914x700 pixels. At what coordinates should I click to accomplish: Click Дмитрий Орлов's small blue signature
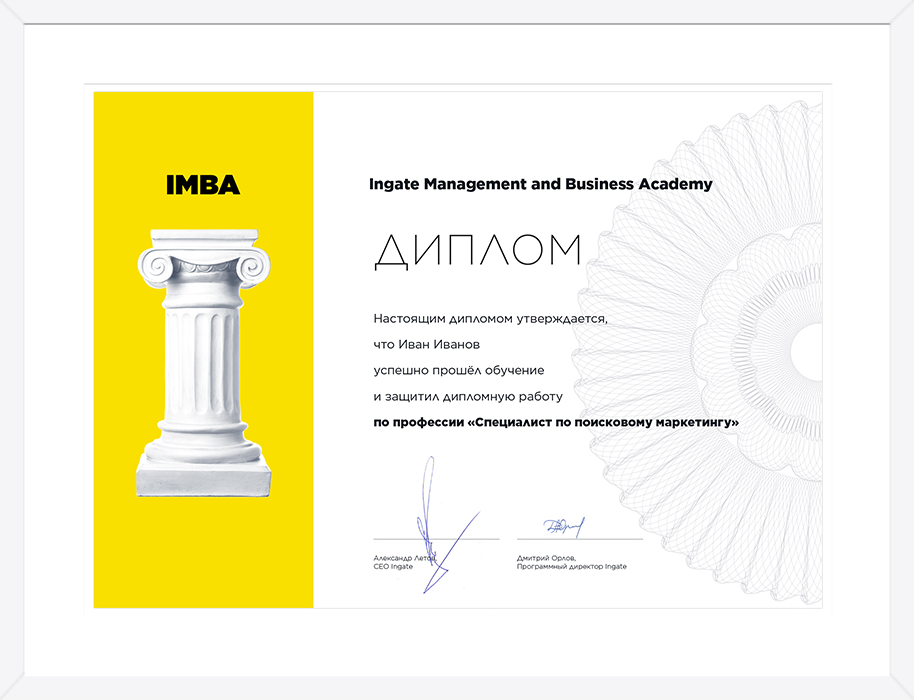[563, 527]
